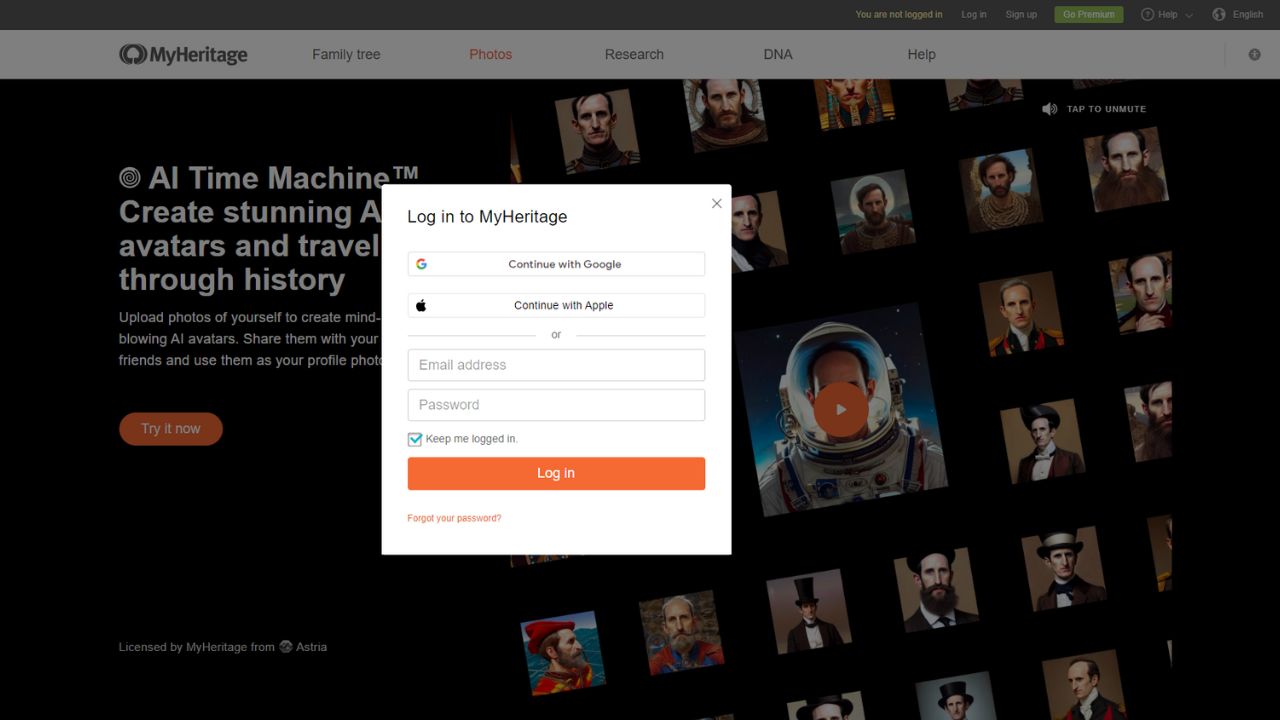Open the Photos menu
1280x720 pixels.
tap(490, 54)
